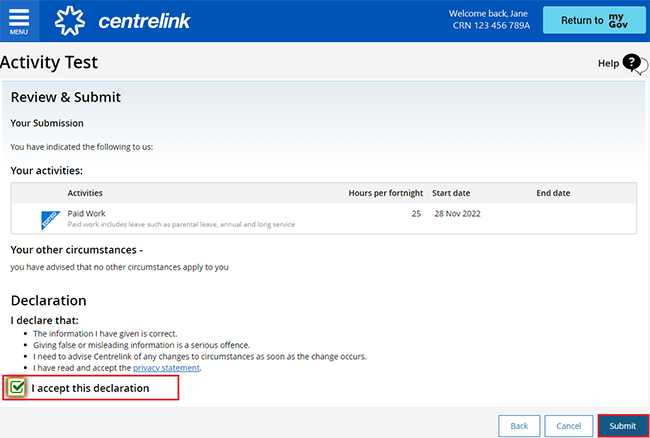This screenshot has height=438, width=650.
Task: Click the End date column header
Action: 553,193
